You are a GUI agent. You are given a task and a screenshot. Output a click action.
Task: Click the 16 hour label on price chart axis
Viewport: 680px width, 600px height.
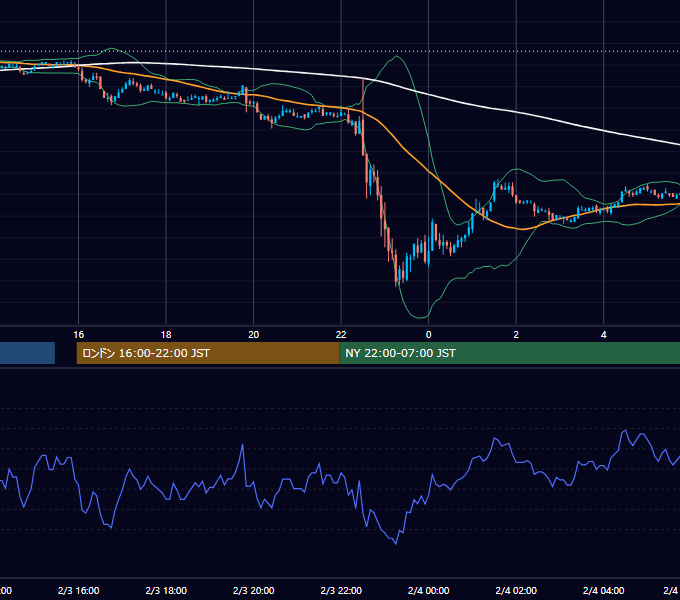click(x=78, y=335)
